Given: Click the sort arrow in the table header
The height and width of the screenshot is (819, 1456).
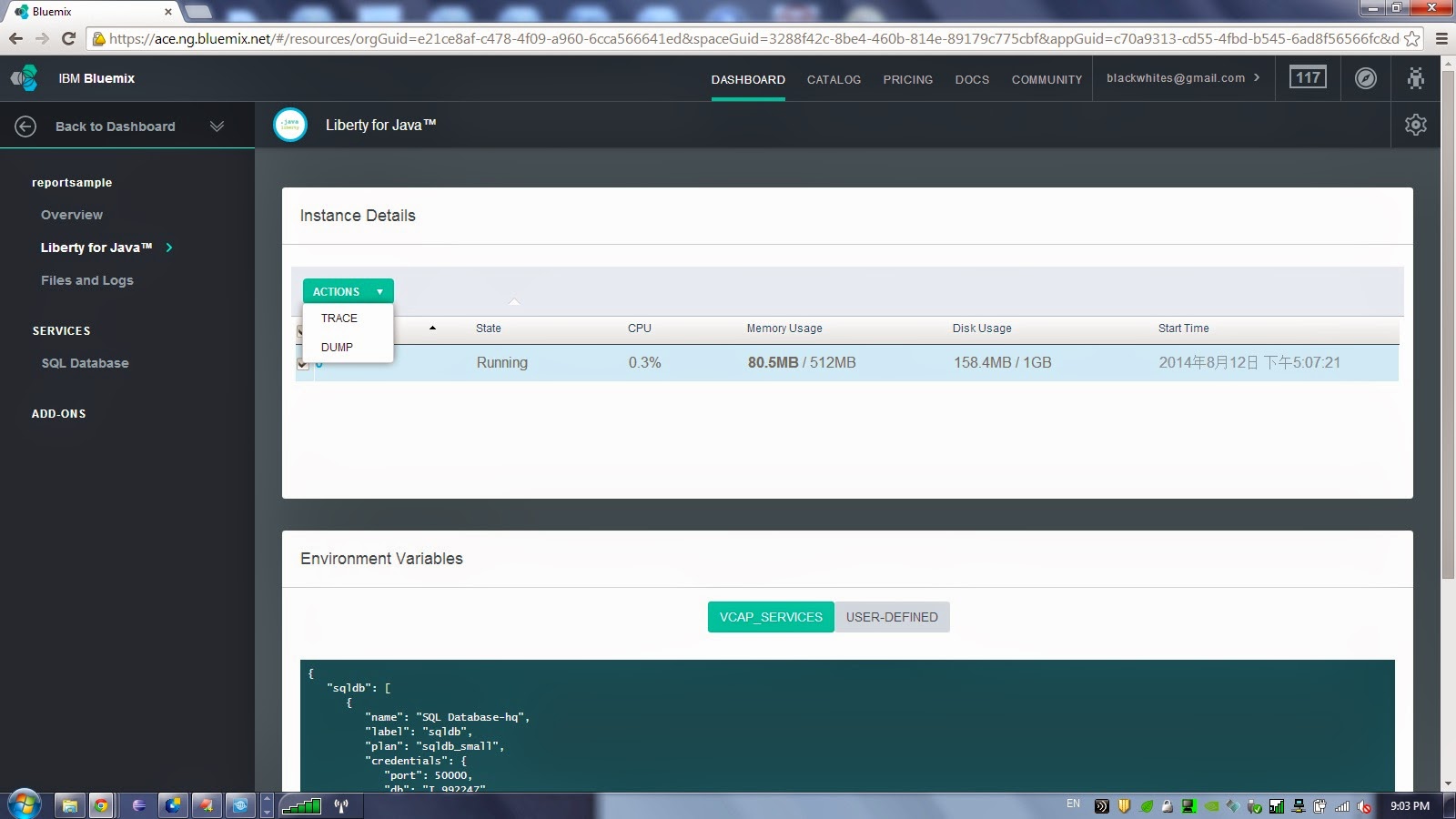Looking at the screenshot, I should pos(432,329).
